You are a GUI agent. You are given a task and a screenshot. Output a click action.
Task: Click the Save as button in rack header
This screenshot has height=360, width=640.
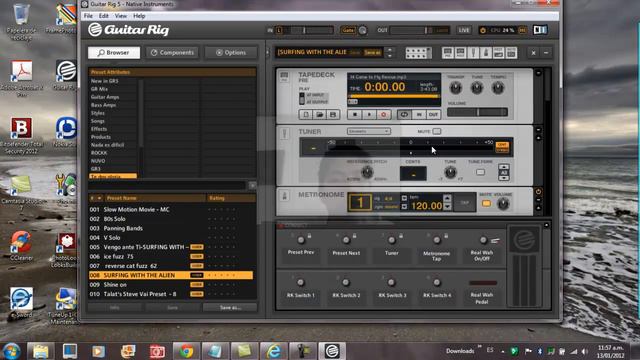point(372,53)
